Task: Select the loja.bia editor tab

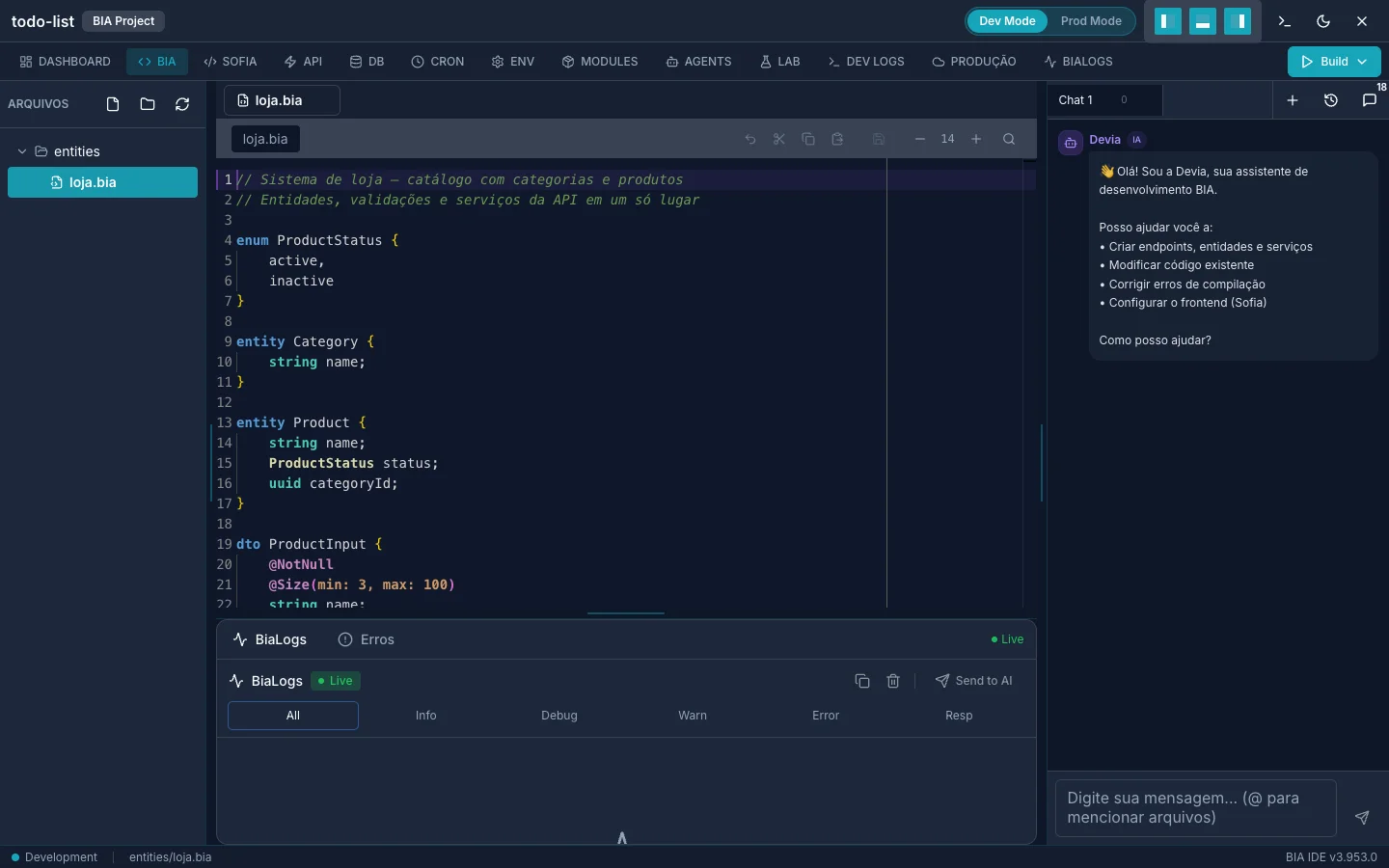Action: 282,100
